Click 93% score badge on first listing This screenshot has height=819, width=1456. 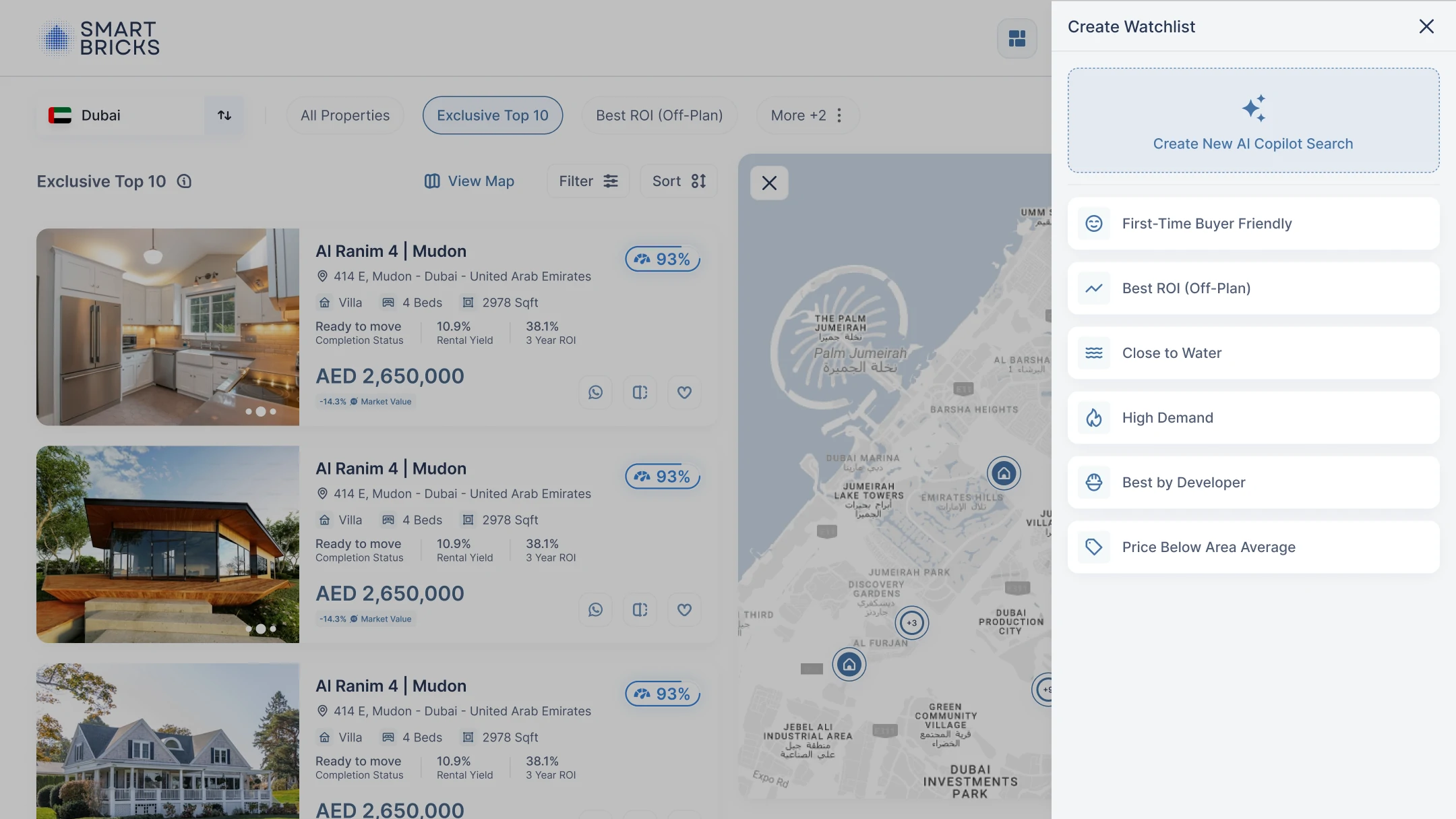663,259
